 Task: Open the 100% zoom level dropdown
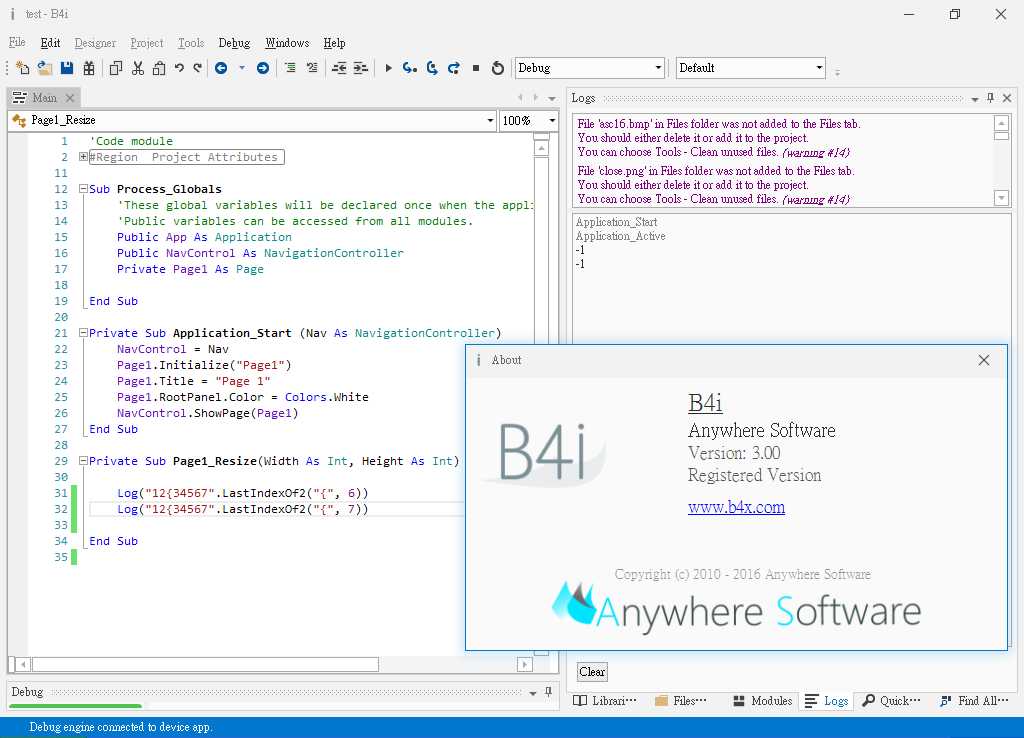point(550,120)
